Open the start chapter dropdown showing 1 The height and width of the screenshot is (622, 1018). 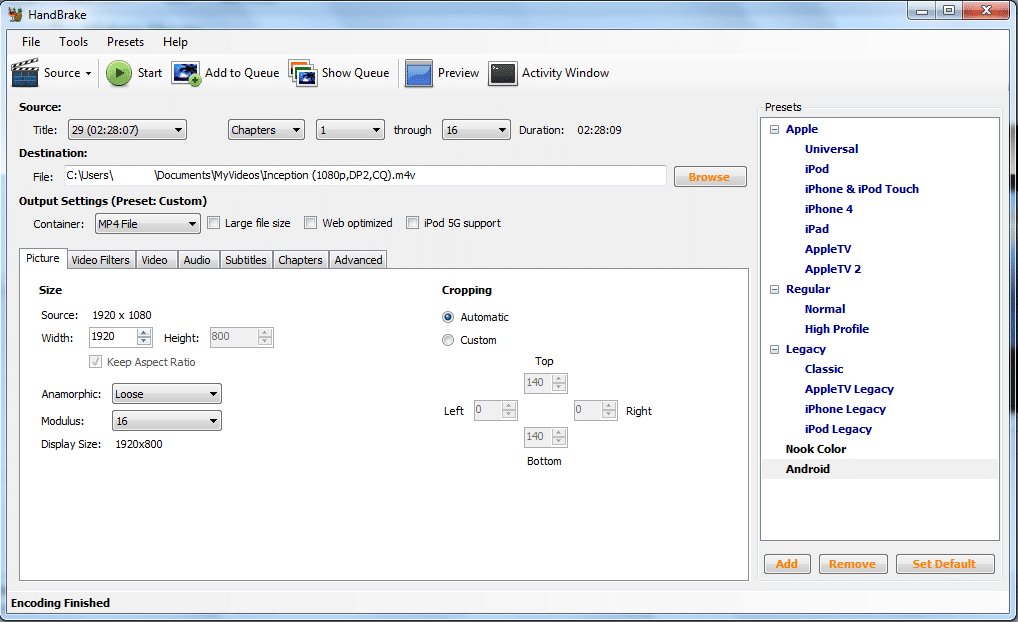[x=350, y=130]
